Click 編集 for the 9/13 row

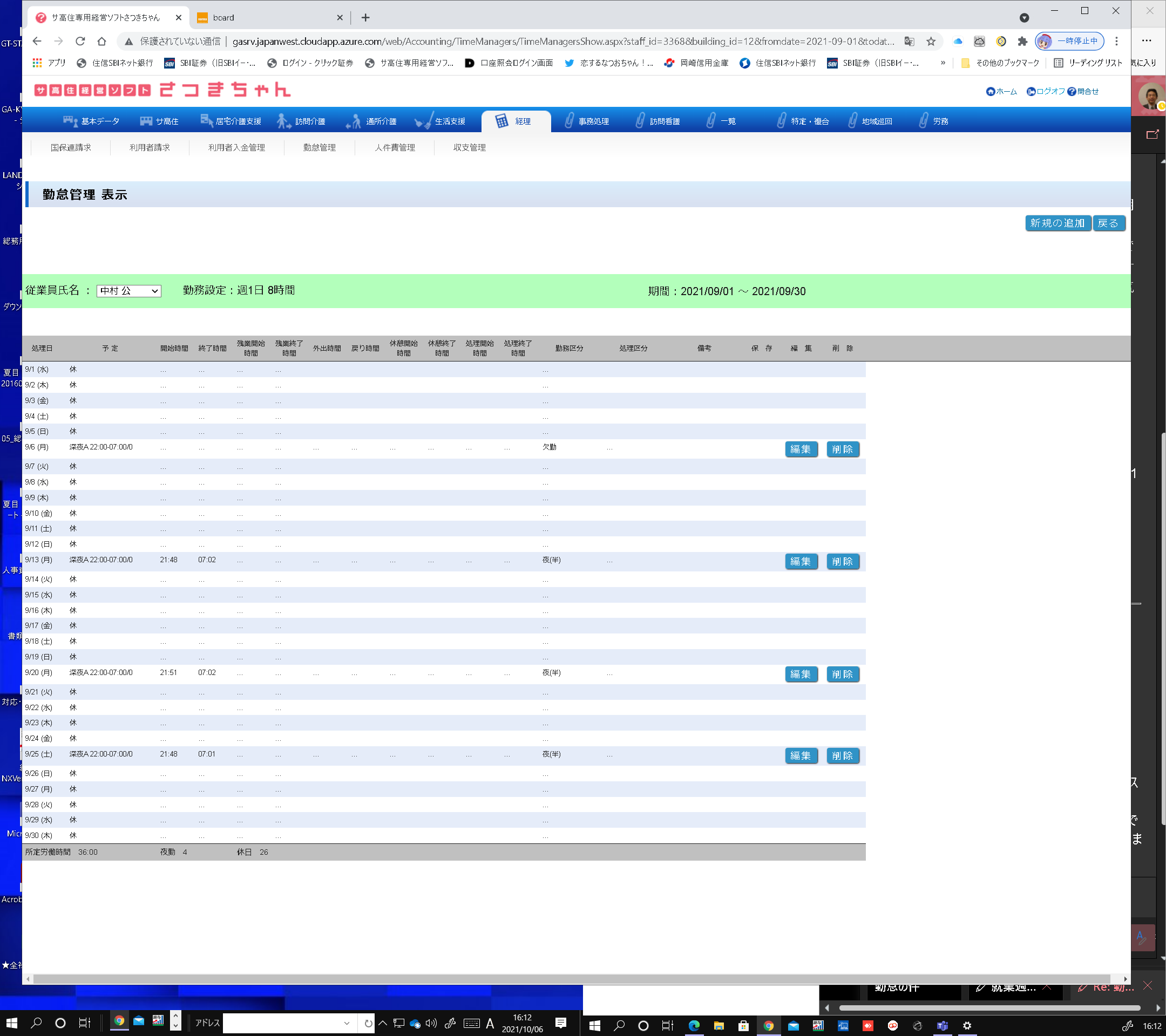801,562
